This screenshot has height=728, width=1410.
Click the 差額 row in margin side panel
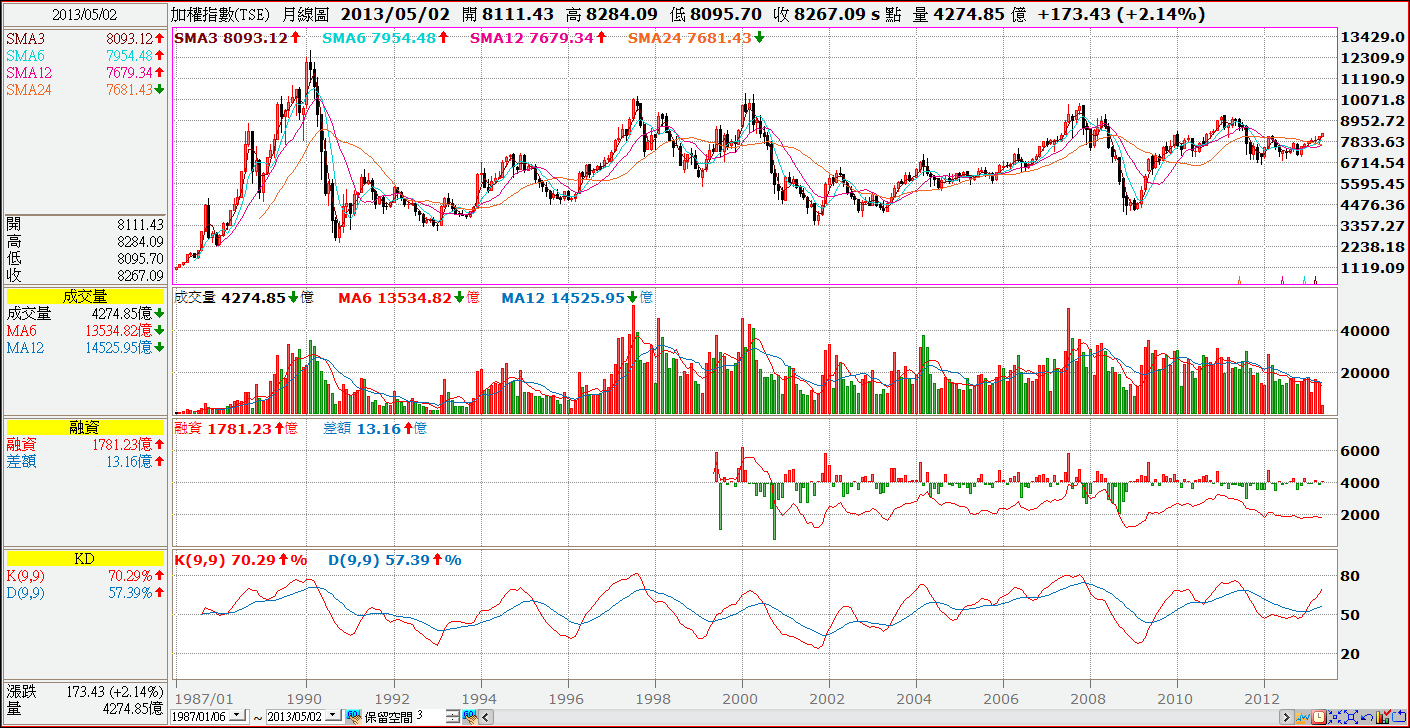(x=84, y=461)
